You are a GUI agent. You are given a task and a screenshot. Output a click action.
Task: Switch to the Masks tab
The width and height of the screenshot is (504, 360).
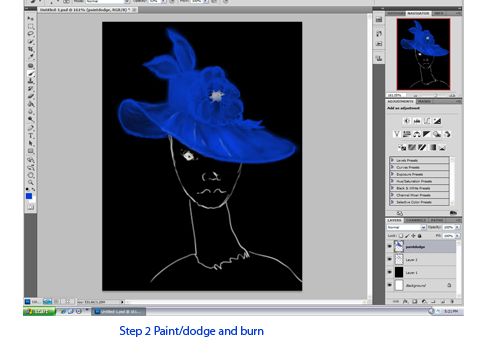click(x=424, y=101)
